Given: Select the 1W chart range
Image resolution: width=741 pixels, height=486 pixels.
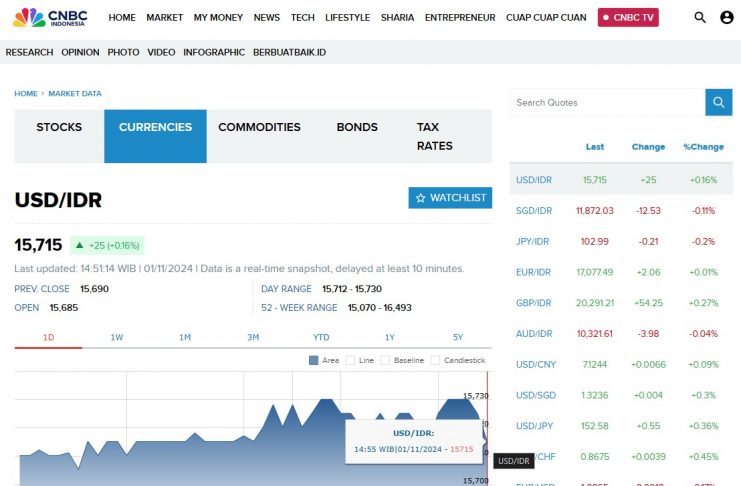Looking at the screenshot, I should point(117,337).
